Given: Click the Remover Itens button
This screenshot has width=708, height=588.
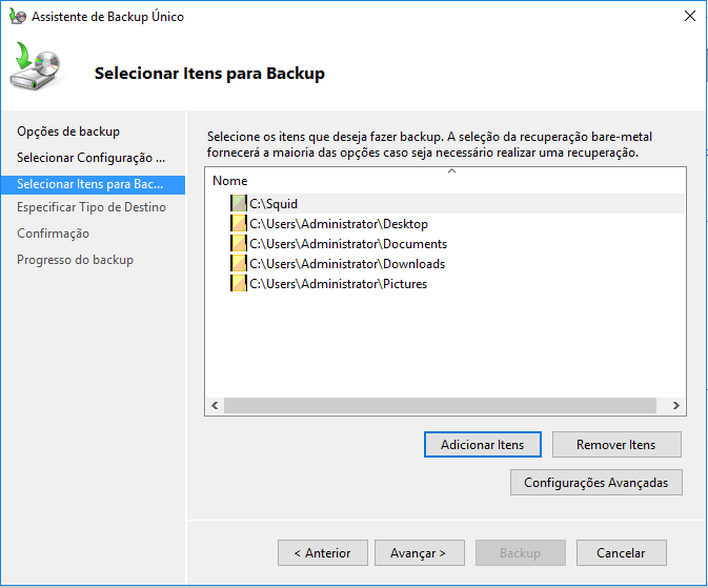Looking at the screenshot, I should pos(616,444).
